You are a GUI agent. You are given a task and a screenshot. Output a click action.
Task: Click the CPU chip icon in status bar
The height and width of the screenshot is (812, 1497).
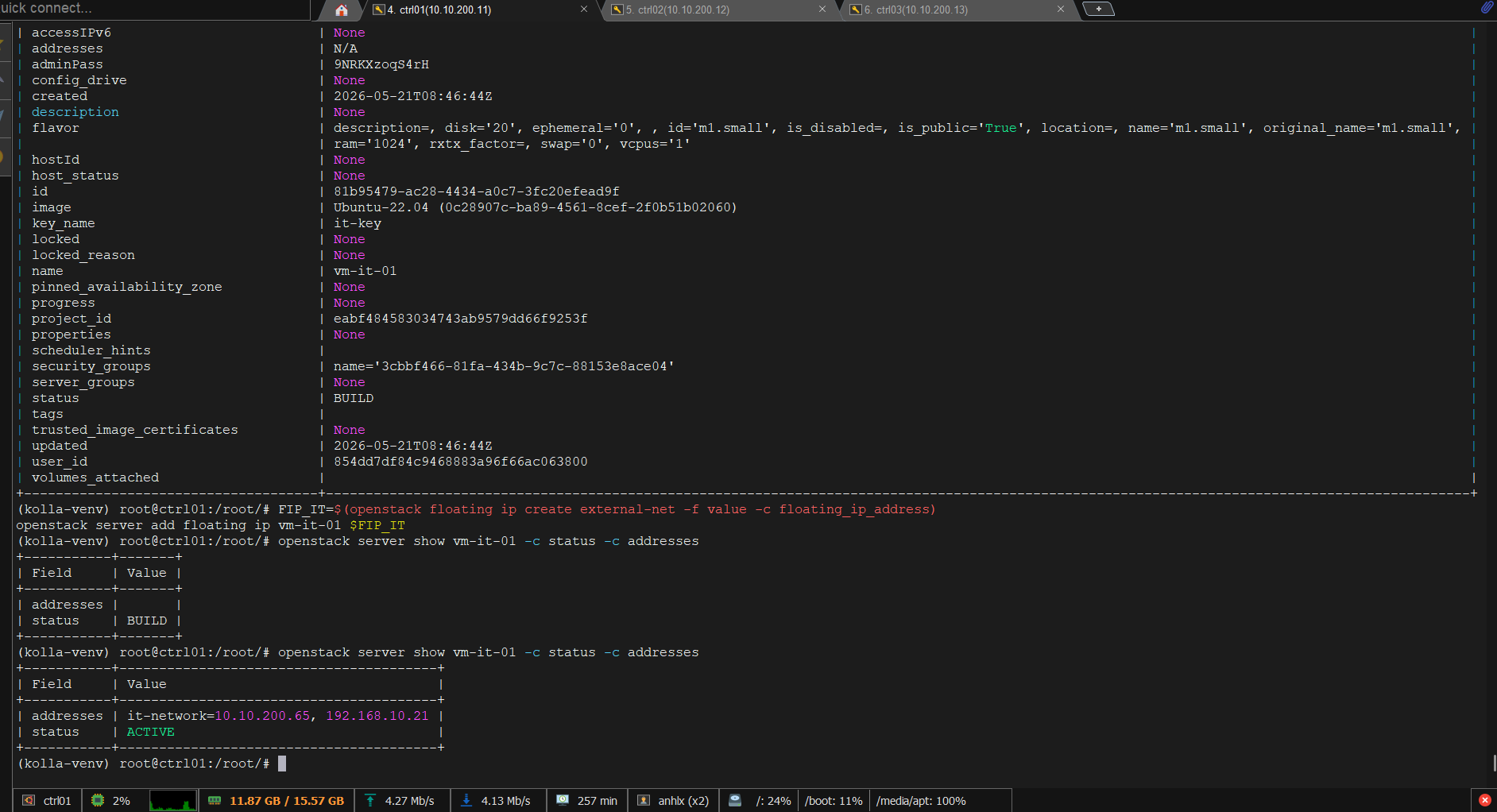[98, 800]
